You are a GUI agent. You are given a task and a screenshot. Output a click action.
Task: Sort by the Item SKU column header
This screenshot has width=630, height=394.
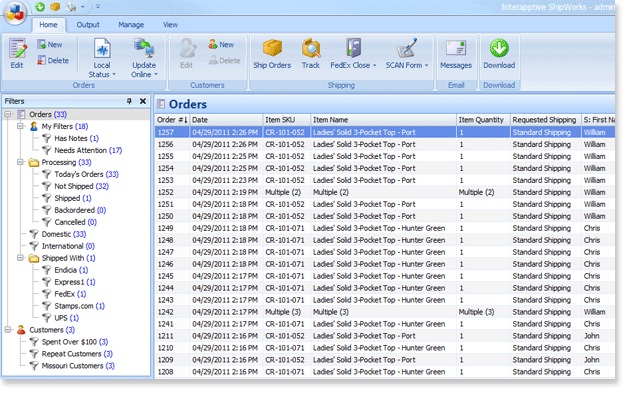286,120
